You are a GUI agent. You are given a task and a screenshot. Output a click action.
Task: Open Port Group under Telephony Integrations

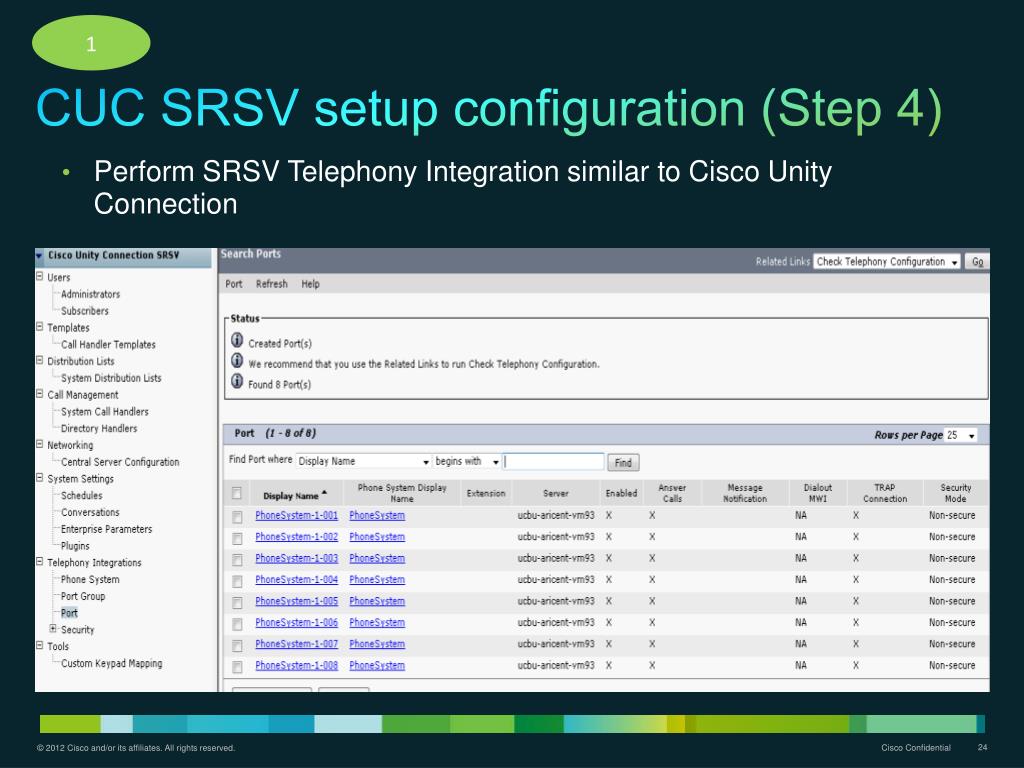(x=83, y=596)
